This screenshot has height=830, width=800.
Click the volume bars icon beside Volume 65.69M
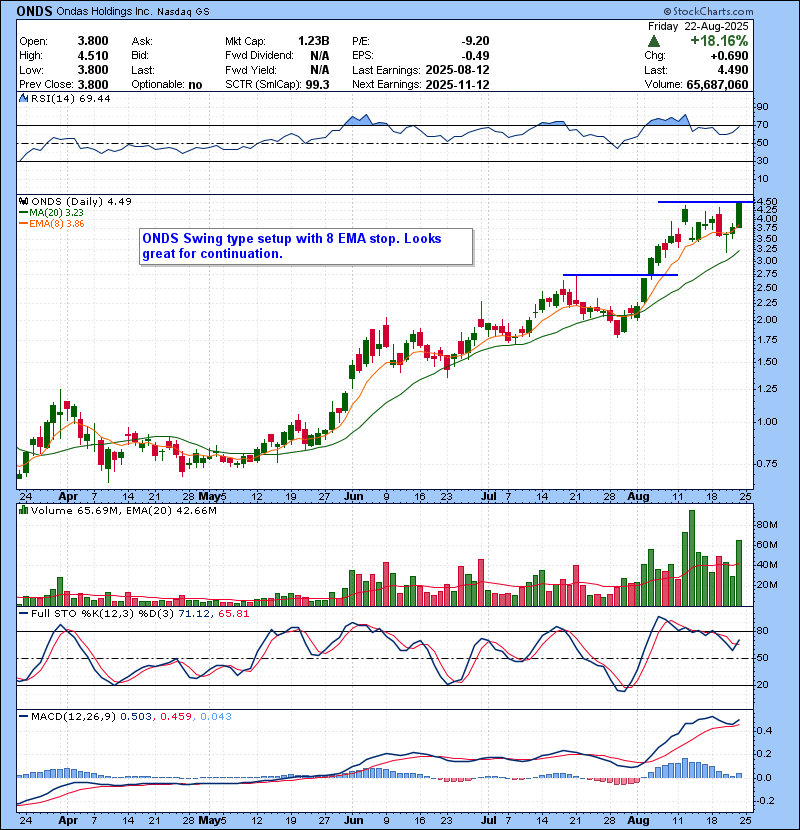(x=23, y=510)
